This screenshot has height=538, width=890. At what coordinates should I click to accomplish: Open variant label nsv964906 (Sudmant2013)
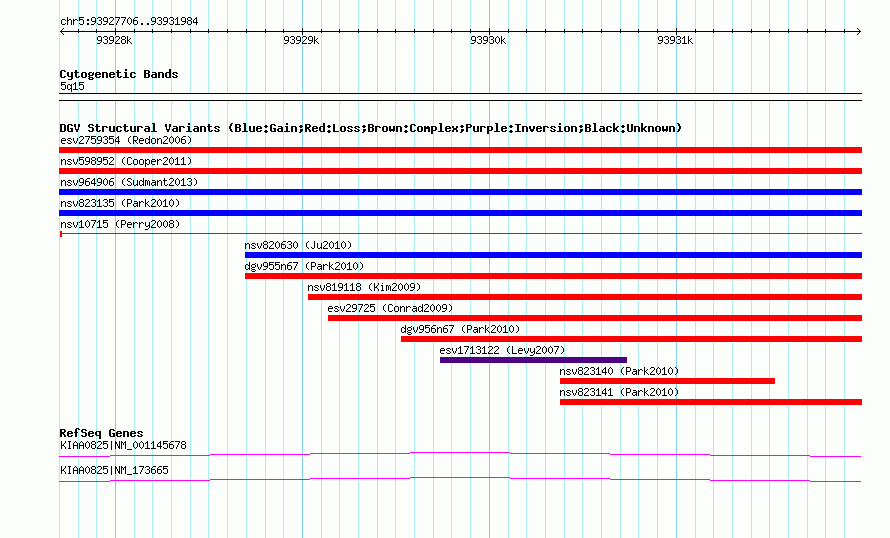click(129, 182)
